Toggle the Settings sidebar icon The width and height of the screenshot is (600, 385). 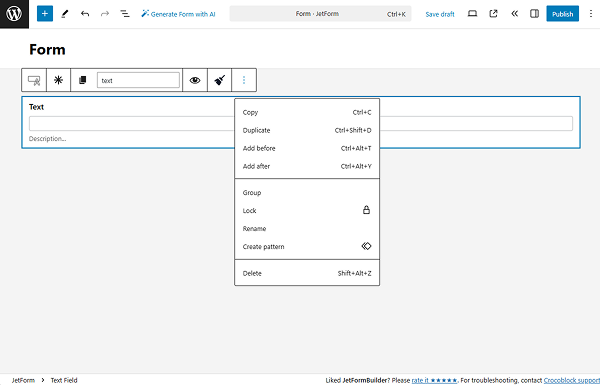(535, 14)
